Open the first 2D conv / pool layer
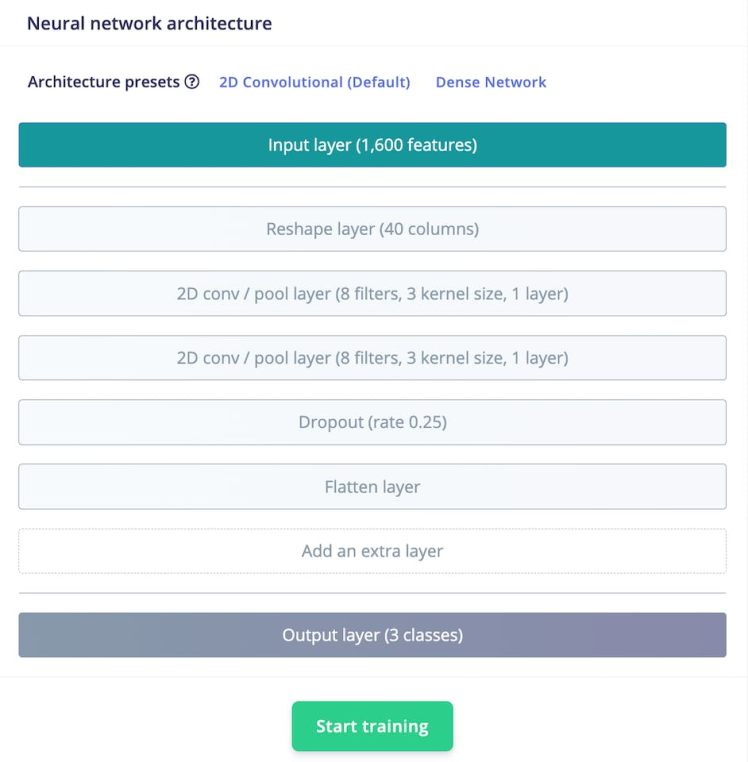 [x=372, y=293]
